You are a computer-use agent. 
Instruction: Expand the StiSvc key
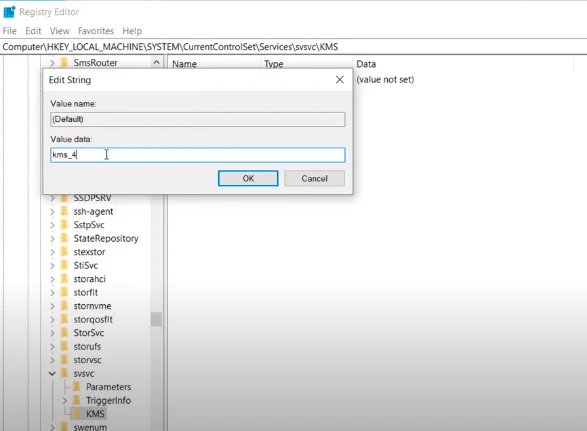click(52, 265)
